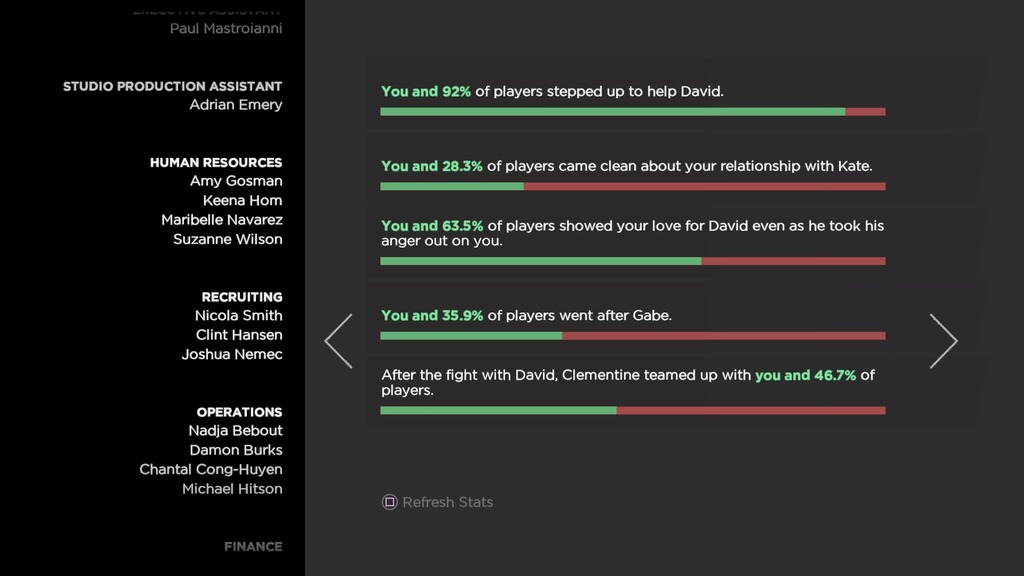This screenshot has height=576, width=1024.
Task: Click the right arrow to next stats
Action: 943,341
